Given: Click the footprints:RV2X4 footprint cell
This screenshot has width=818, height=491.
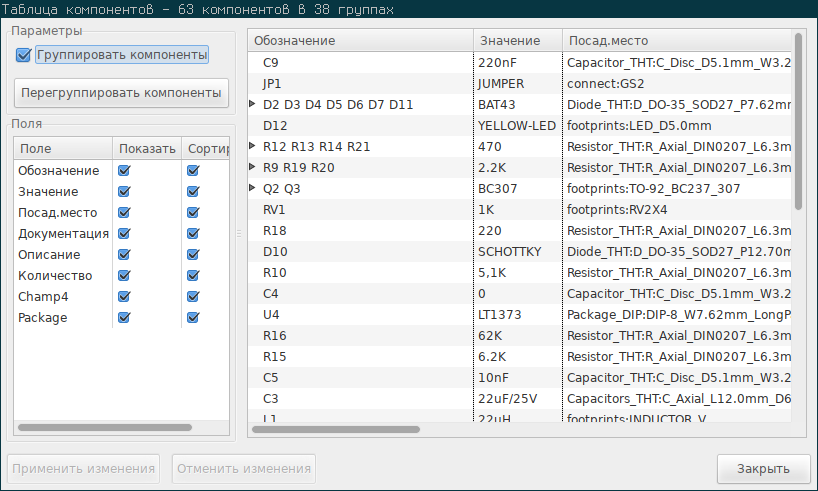Looking at the screenshot, I should click(x=677, y=210).
